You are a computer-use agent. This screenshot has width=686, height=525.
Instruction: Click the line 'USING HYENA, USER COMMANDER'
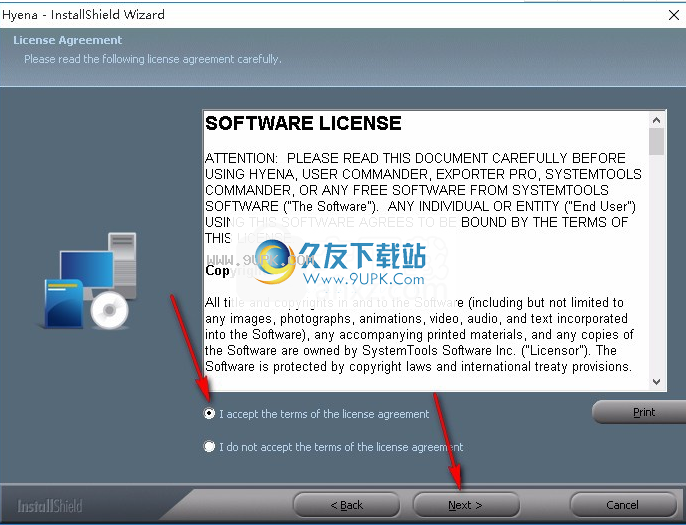click(423, 174)
